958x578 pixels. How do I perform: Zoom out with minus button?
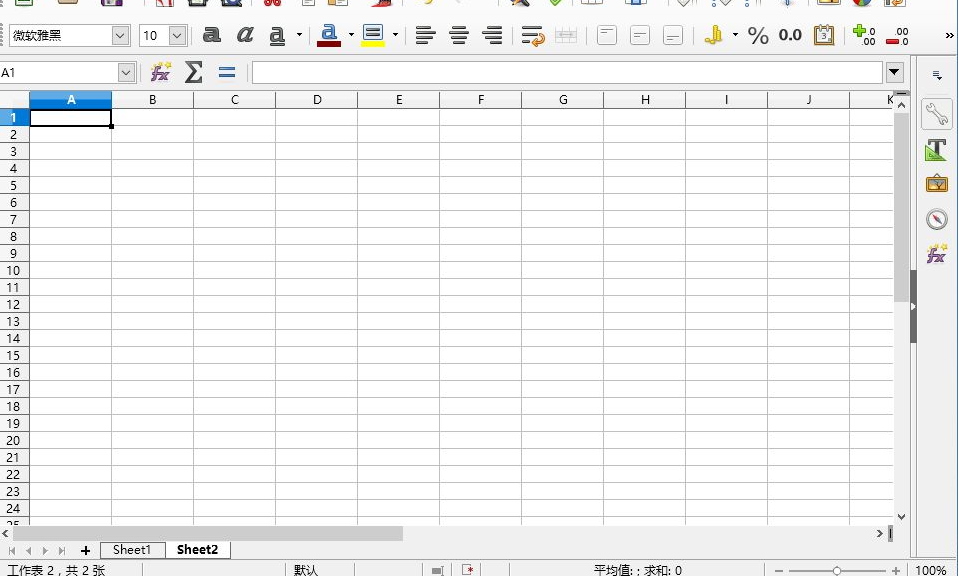[778, 571]
